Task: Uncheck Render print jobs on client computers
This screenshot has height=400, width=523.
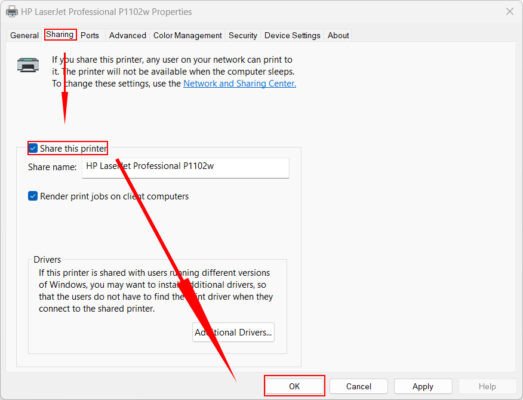Action: (x=33, y=196)
